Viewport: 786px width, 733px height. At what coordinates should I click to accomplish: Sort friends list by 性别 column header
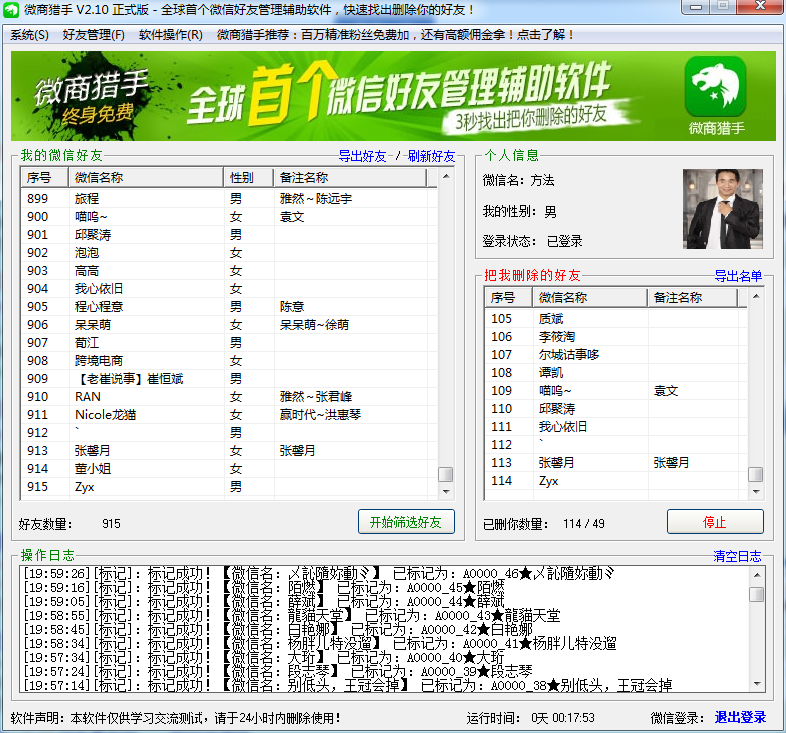[x=249, y=177]
